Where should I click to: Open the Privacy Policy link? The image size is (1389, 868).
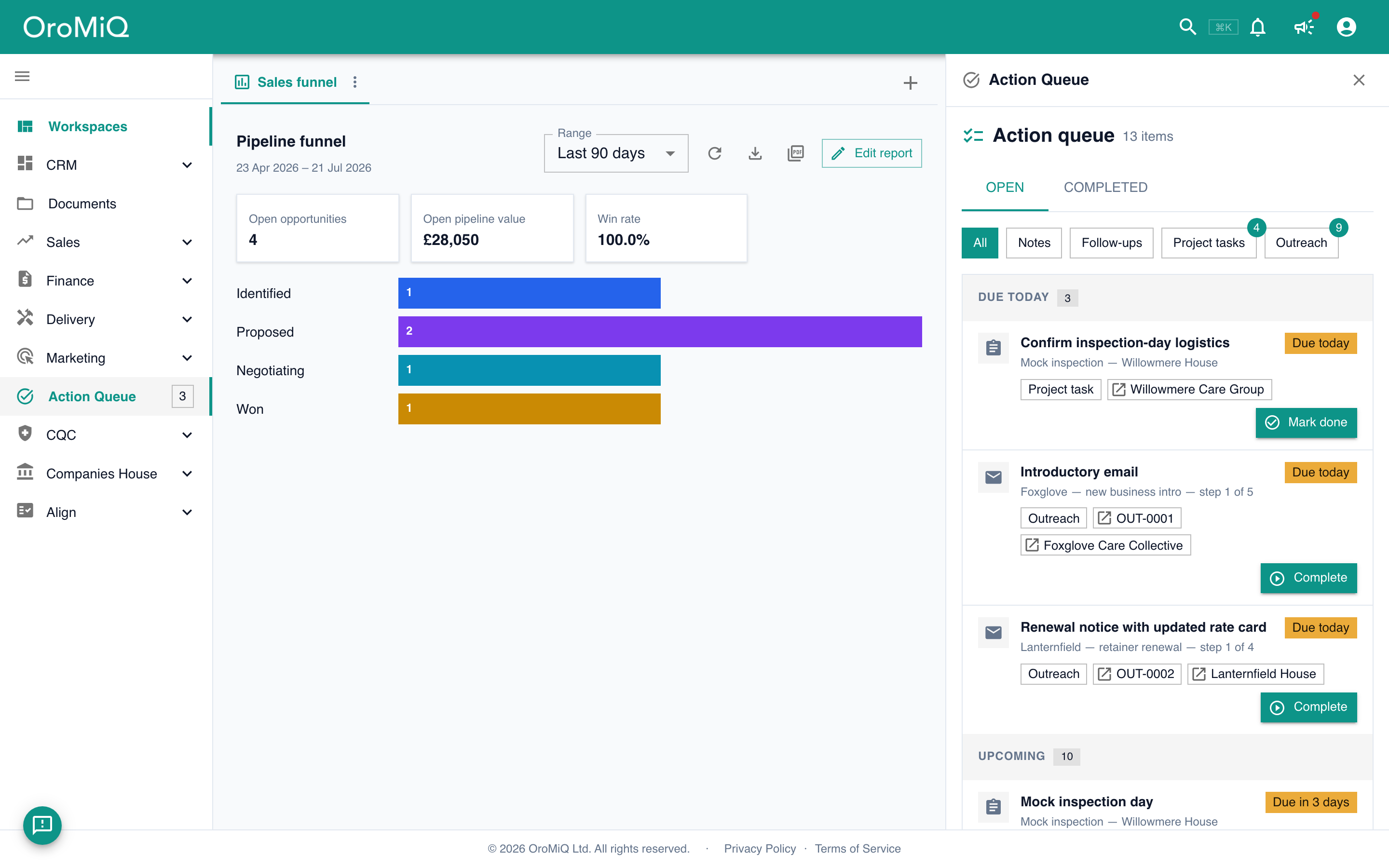759,849
